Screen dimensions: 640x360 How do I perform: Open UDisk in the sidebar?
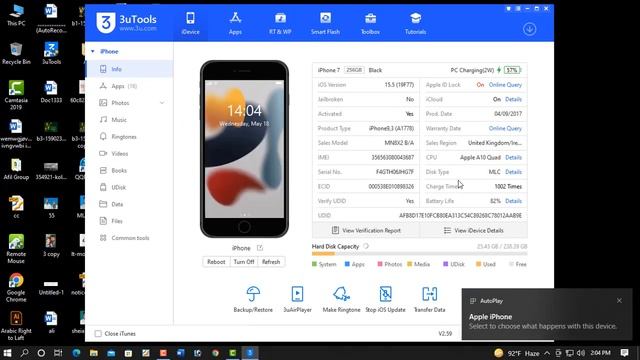(129, 187)
